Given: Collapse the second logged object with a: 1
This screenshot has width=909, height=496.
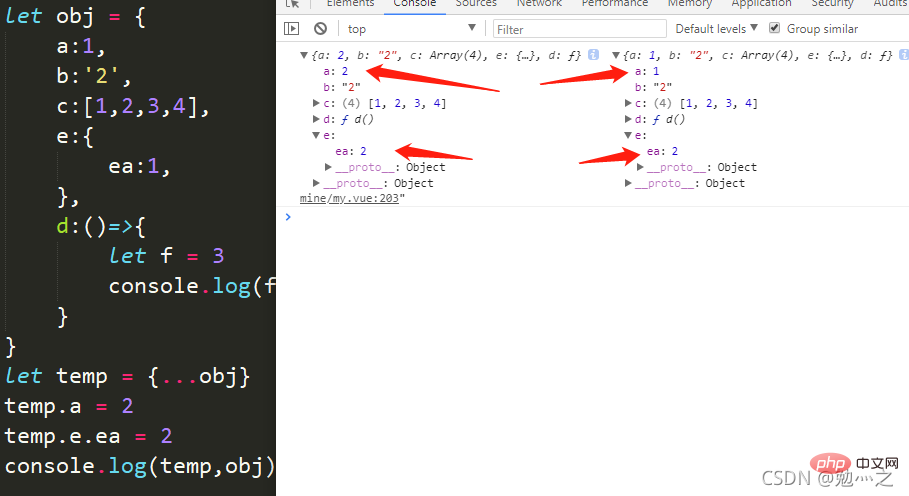Looking at the screenshot, I should (x=616, y=56).
